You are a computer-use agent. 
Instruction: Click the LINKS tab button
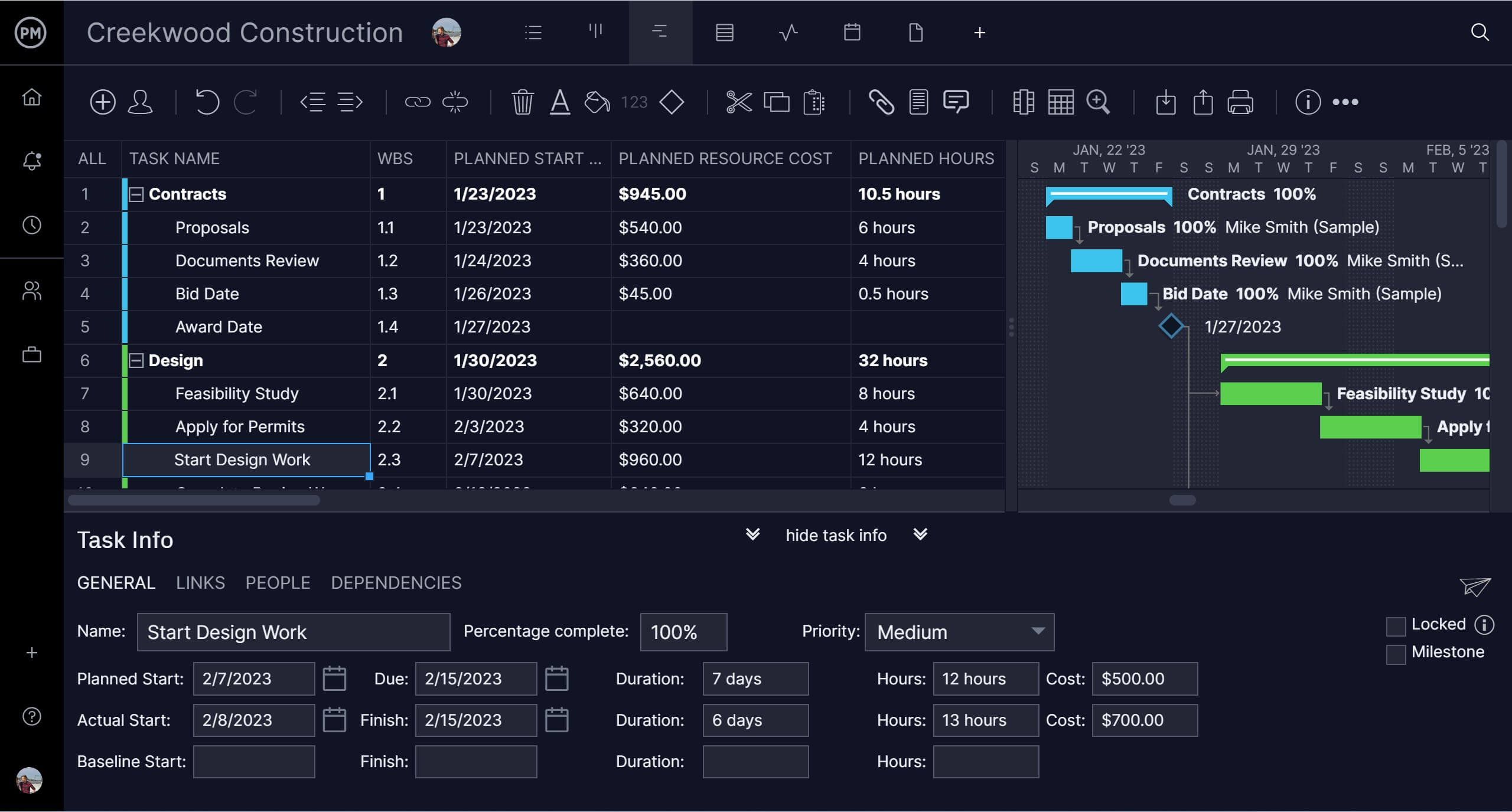point(199,582)
